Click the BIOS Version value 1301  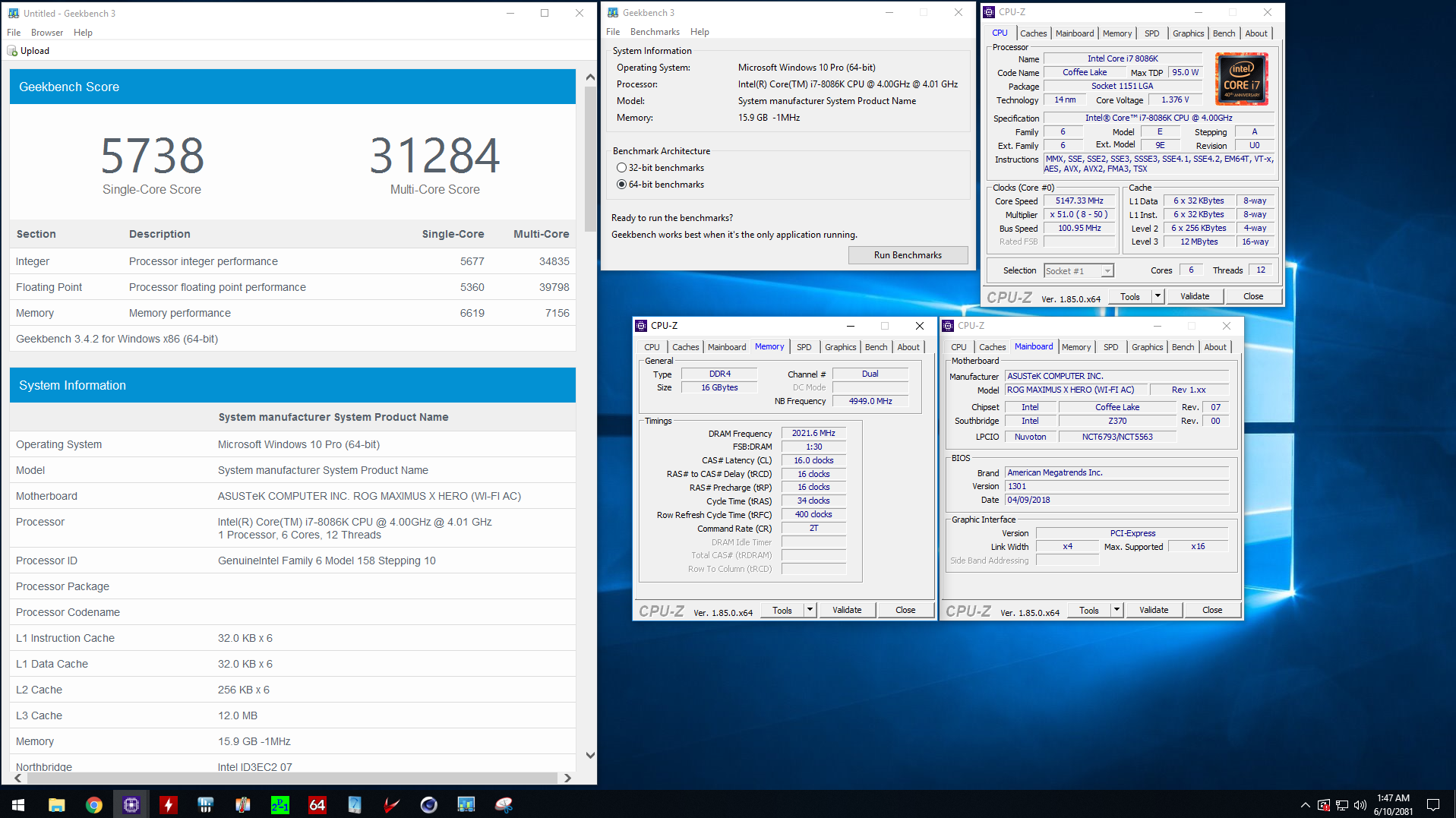tap(1116, 486)
